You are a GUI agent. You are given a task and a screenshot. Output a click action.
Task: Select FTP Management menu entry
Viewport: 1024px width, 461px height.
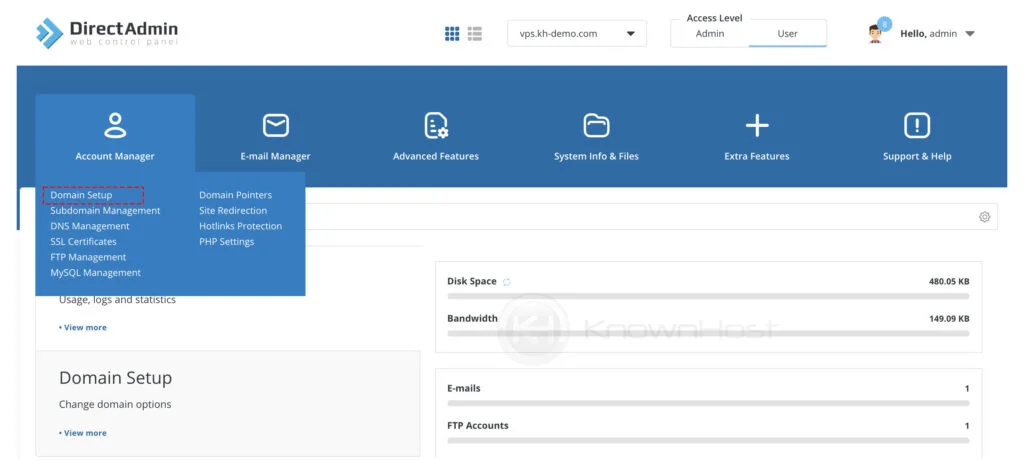[x=88, y=257]
